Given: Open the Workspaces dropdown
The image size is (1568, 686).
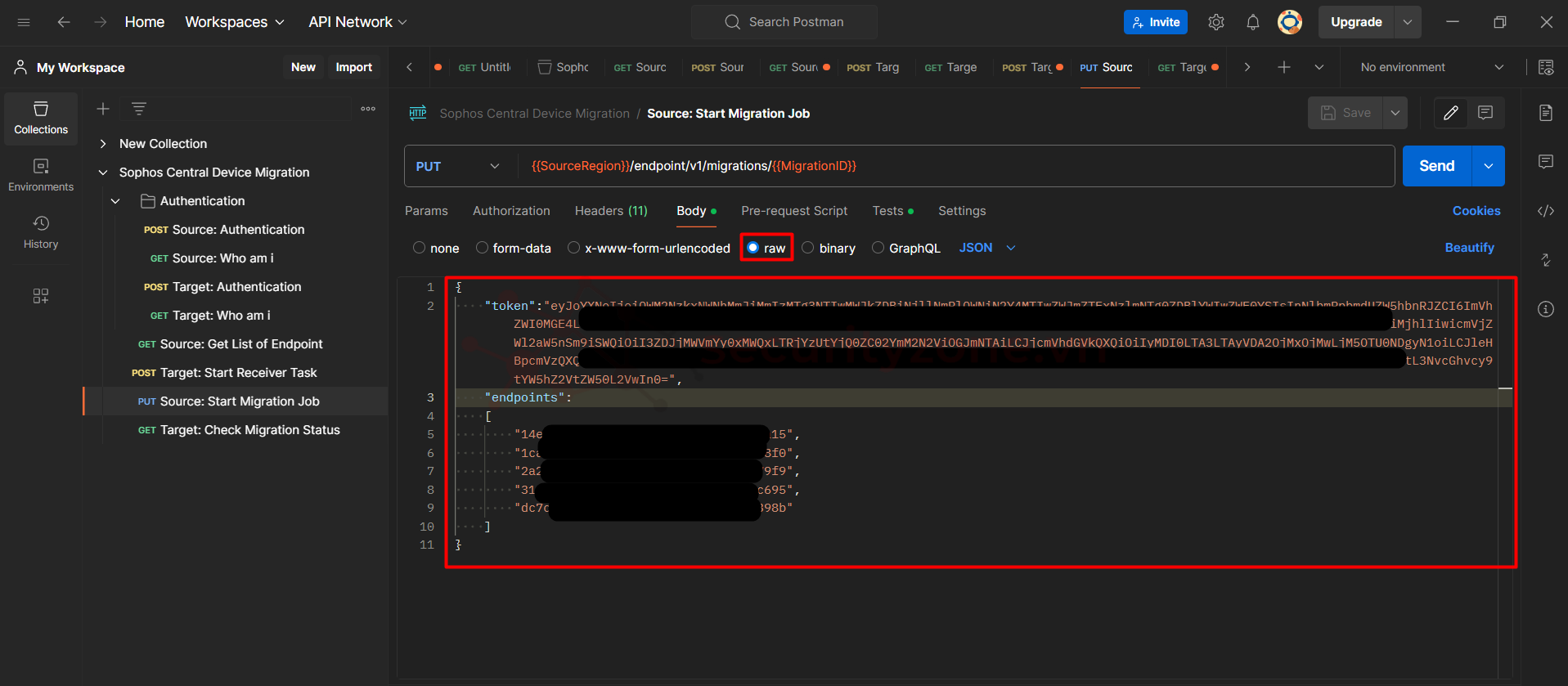Looking at the screenshot, I should [x=235, y=22].
